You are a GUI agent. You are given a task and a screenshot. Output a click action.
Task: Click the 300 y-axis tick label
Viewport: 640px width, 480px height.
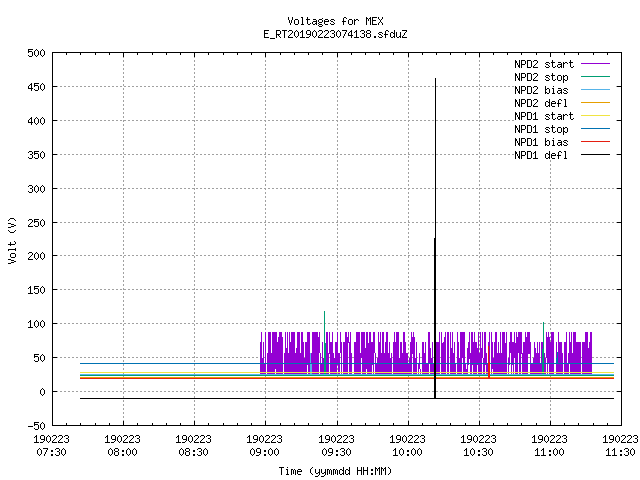point(36,189)
